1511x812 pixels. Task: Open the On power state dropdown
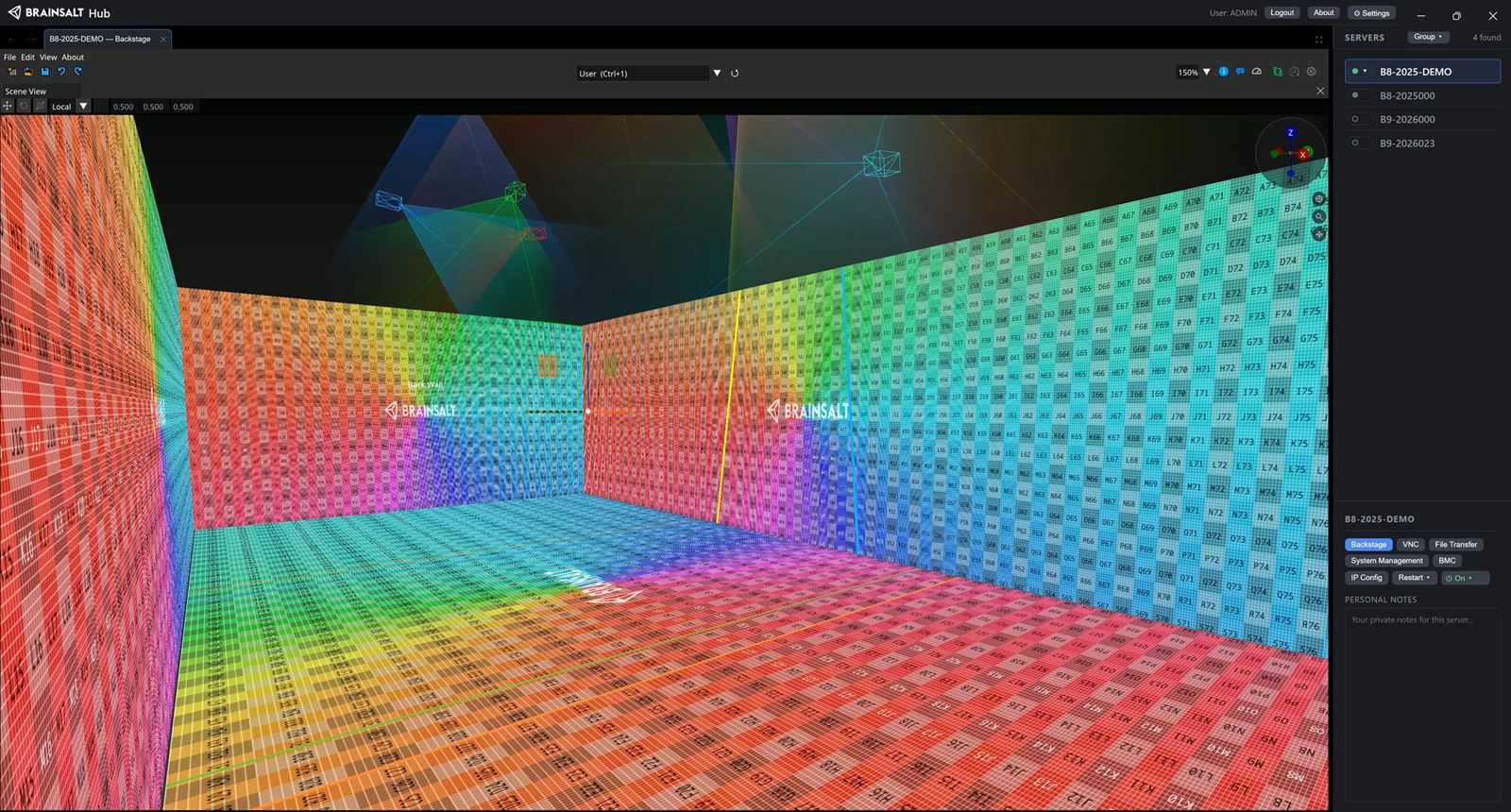(1464, 577)
